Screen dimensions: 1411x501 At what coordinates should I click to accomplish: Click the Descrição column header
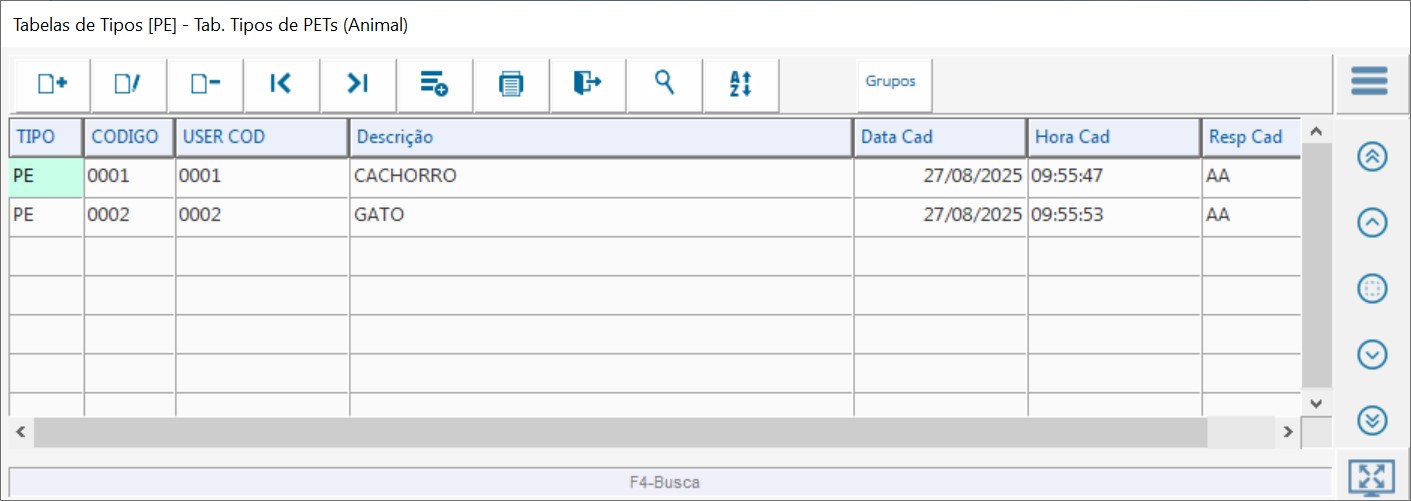point(600,137)
